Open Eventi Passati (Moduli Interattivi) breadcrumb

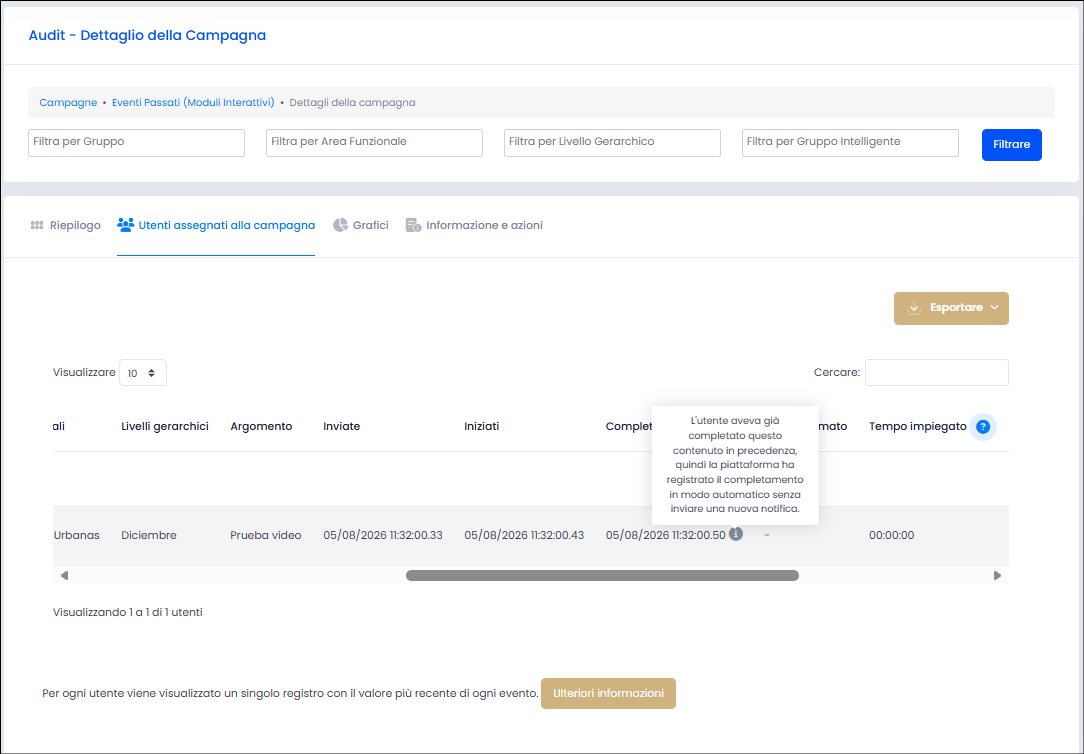tap(193, 102)
